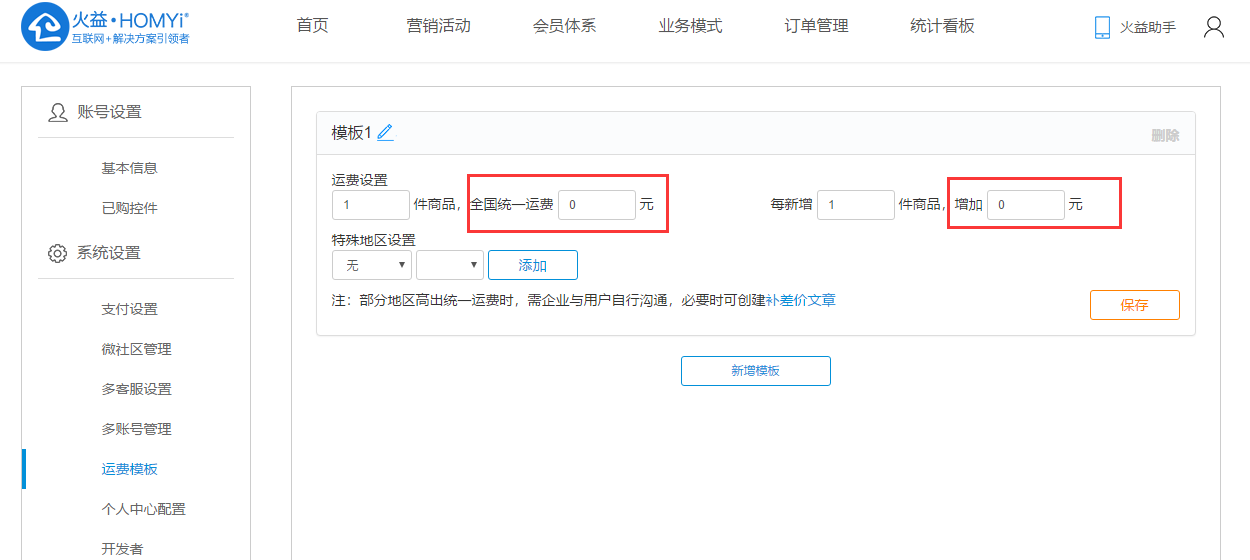Click the 账号设置 person icon
Image resolution: width=1250 pixels, height=560 pixels.
58,113
